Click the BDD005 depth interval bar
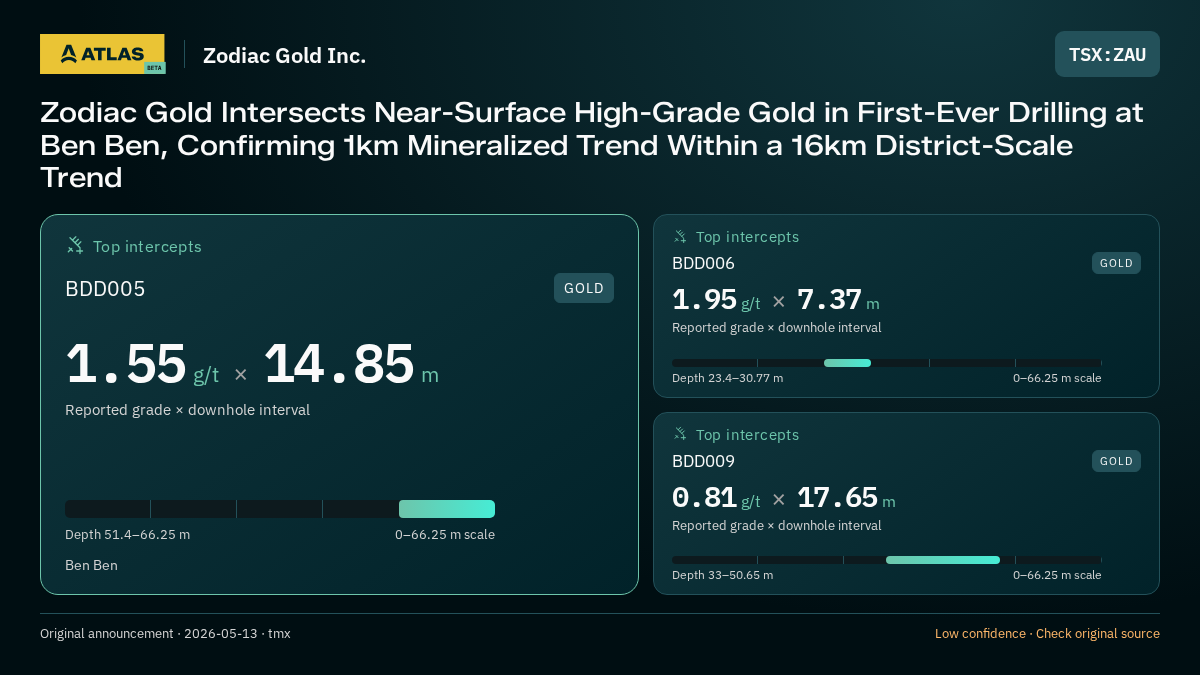The image size is (1200, 675). tap(280, 509)
